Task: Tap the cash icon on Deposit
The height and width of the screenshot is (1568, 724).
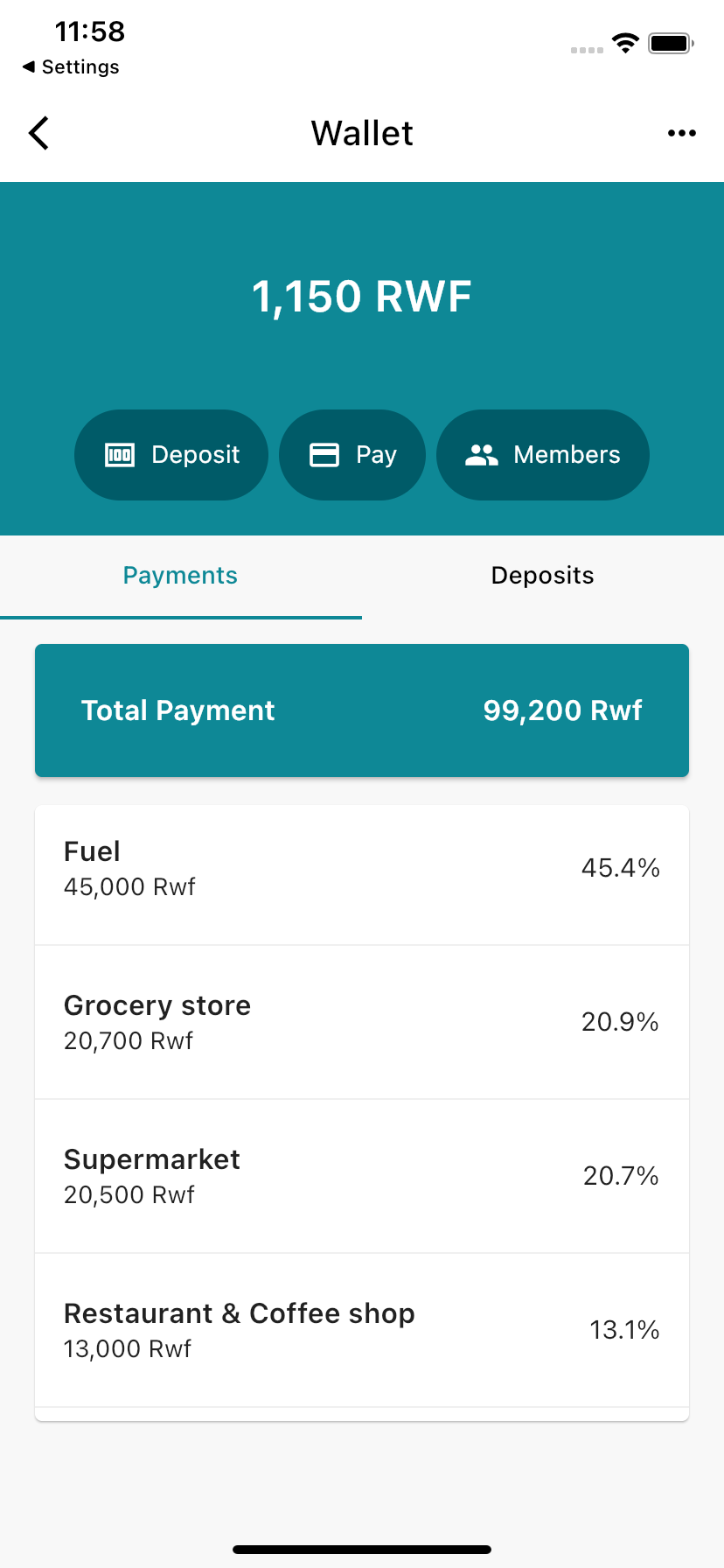Action: pyautogui.click(x=120, y=455)
